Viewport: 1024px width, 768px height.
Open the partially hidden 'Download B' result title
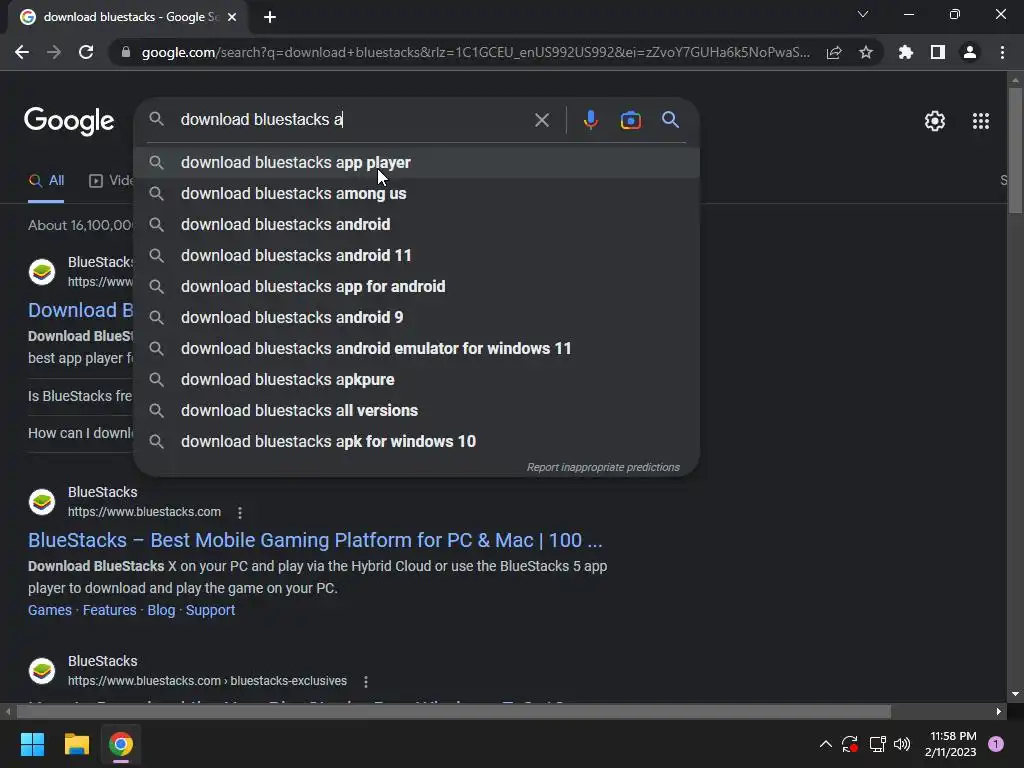80,310
